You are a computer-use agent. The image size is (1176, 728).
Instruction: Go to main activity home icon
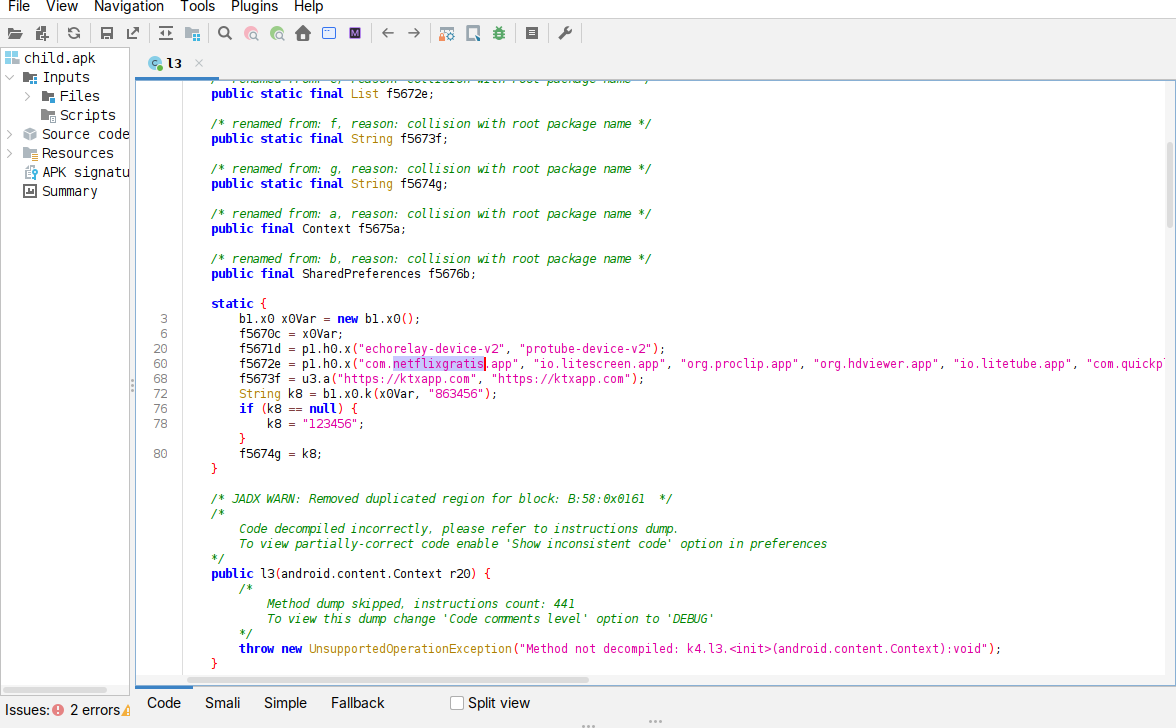click(x=303, y=33)
